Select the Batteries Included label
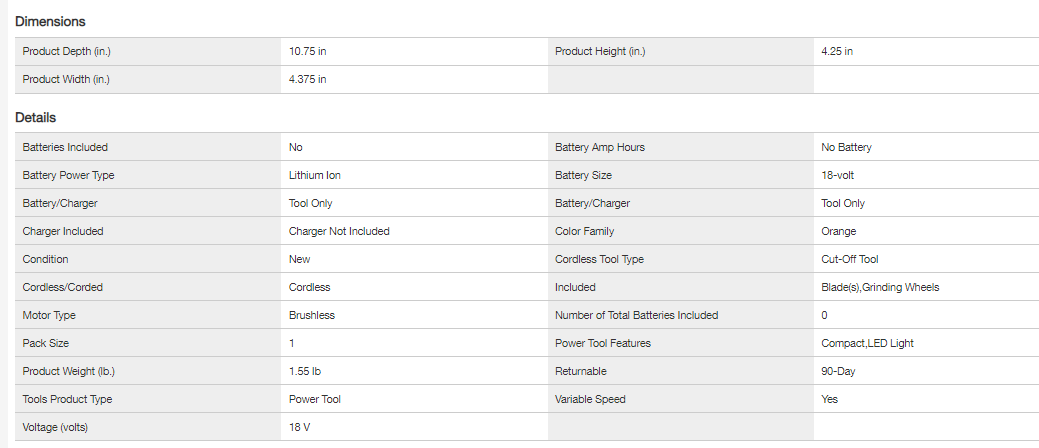 point(65,147)
